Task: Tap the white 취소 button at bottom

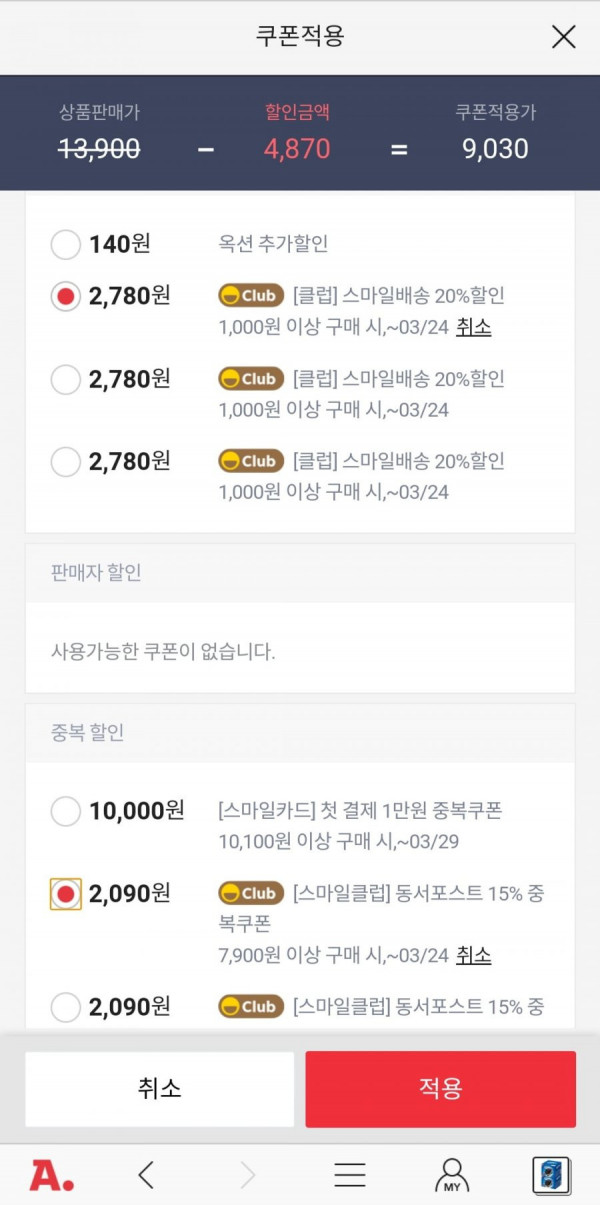Action: (x=160, y=1089)
